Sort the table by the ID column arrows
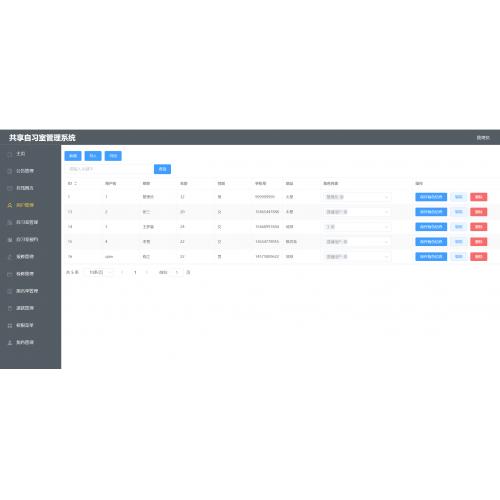Screen dimensions: 500x500 76,183
